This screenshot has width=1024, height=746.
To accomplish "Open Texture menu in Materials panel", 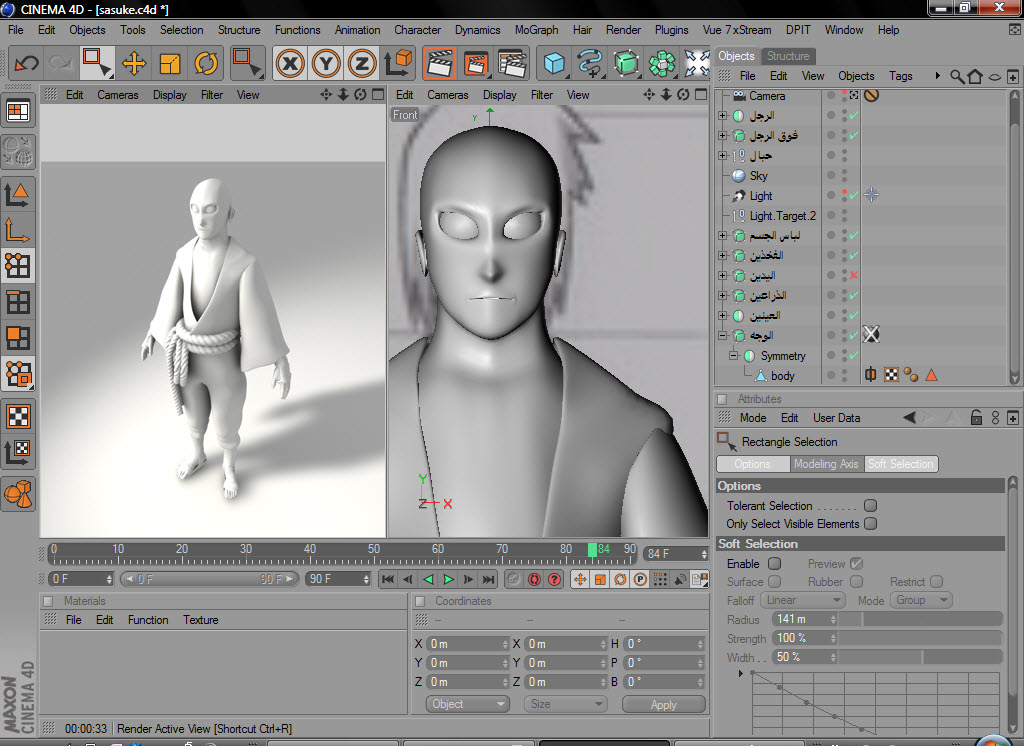I will (200, 620).
